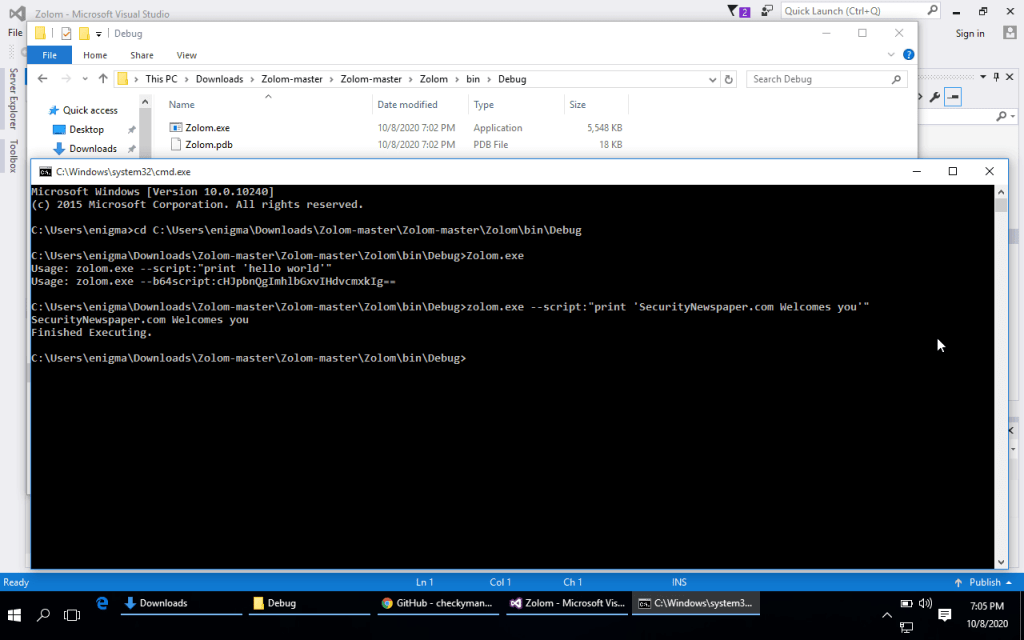The image size is (1024, 640).
Task: Open the File tab in Explorer ribbon
Action: [50, 55]
